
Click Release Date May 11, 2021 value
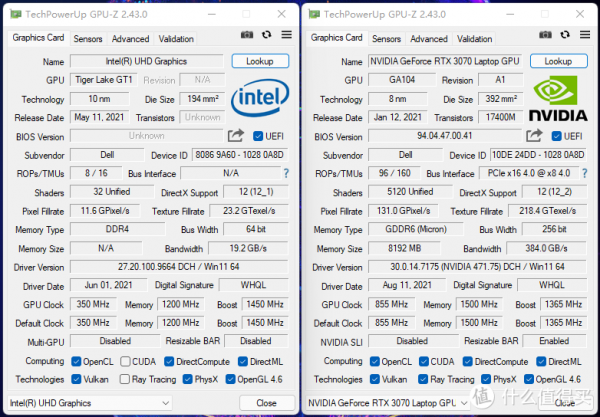coord(99,117)
